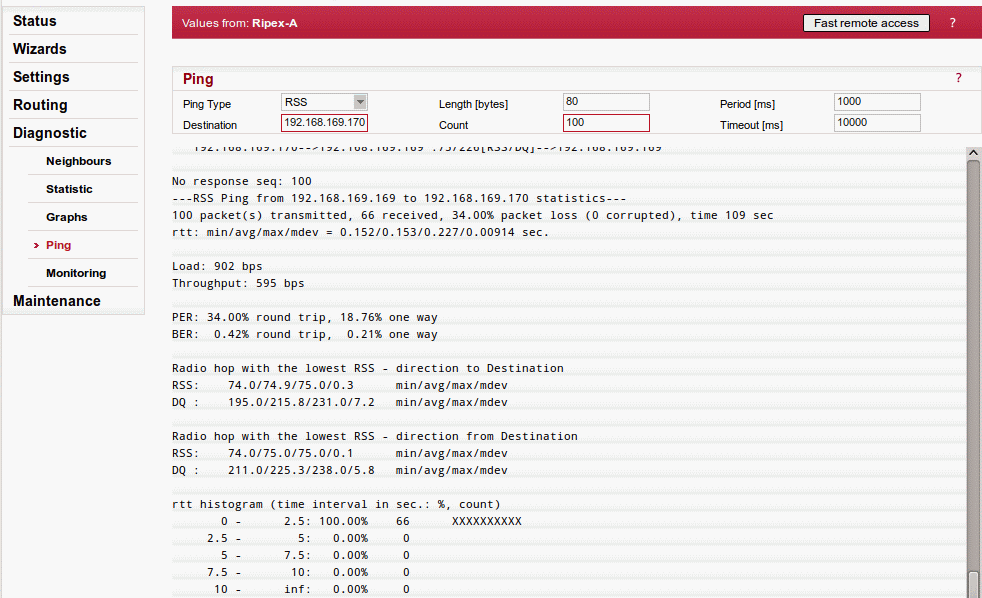982x598 pixels.
Task: Go to Neighbours diagnostic page
Action: point(78,161)
